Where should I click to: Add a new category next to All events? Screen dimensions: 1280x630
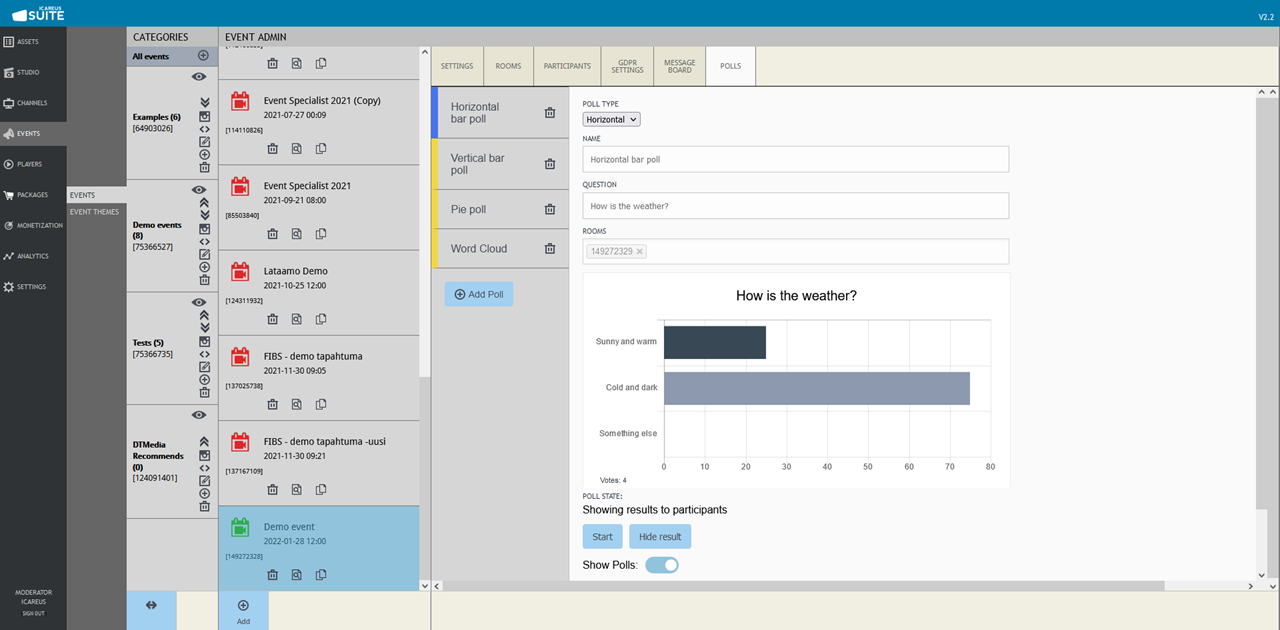204,56
